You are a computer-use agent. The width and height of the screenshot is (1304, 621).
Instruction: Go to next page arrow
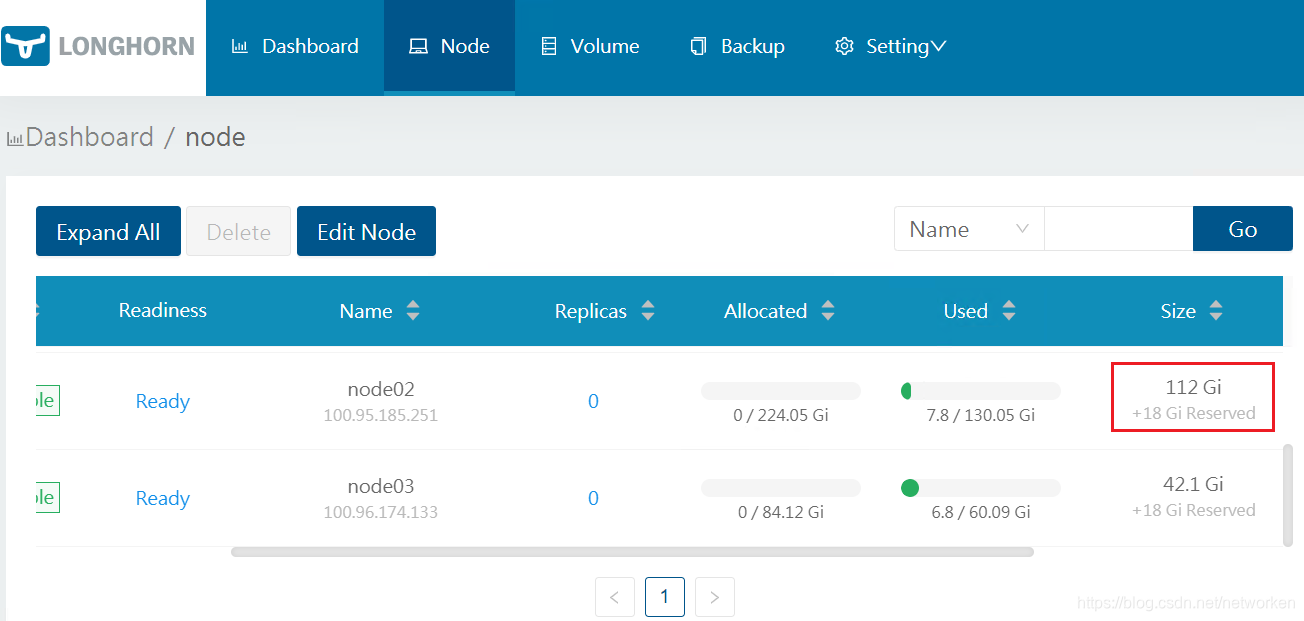point(714,597)
